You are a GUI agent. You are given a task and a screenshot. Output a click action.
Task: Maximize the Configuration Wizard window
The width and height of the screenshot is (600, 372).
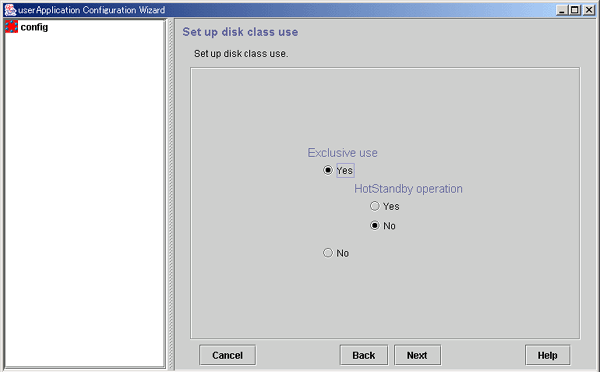[x=574, y=10]
